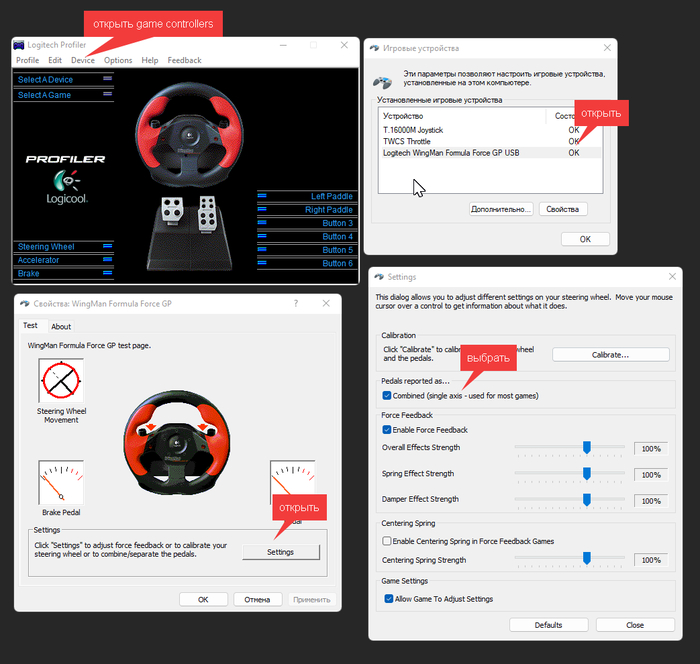Open the Button 5 assignment row
Viewport: 700px width, 664px height.
coord(307,250)
